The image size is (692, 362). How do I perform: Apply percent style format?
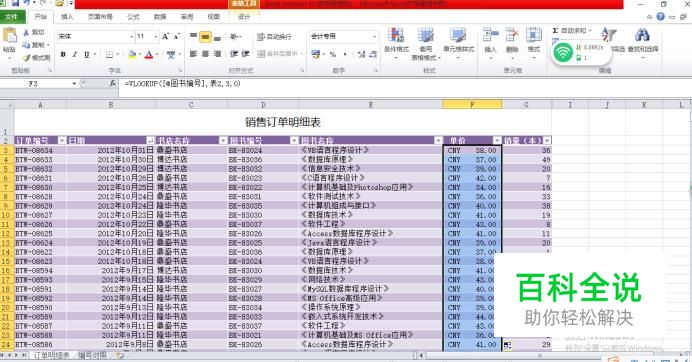tap(333, 54)
